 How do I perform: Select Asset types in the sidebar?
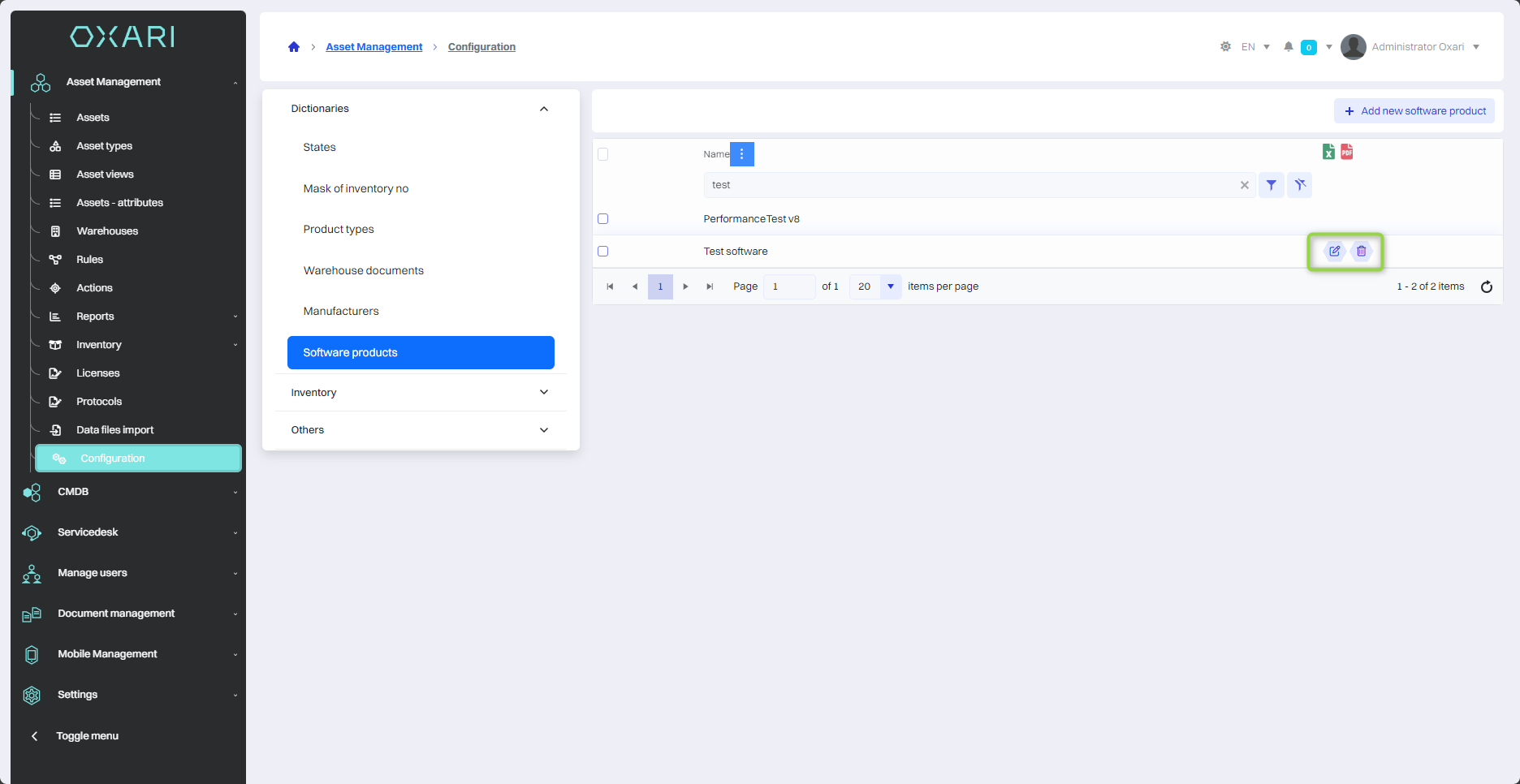point(104,146)
